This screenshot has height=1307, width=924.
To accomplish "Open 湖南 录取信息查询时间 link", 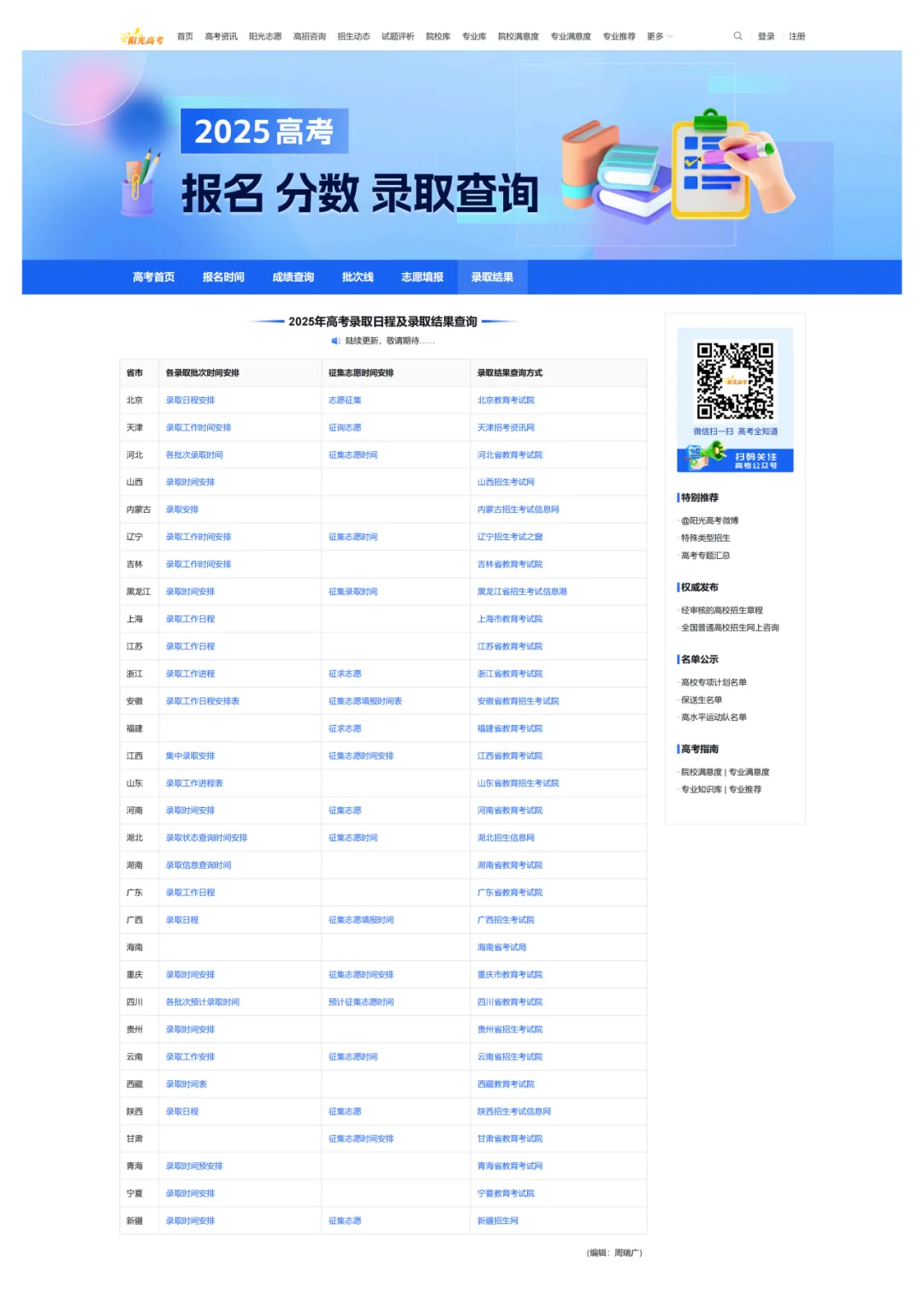I will (x=198, y=866).
